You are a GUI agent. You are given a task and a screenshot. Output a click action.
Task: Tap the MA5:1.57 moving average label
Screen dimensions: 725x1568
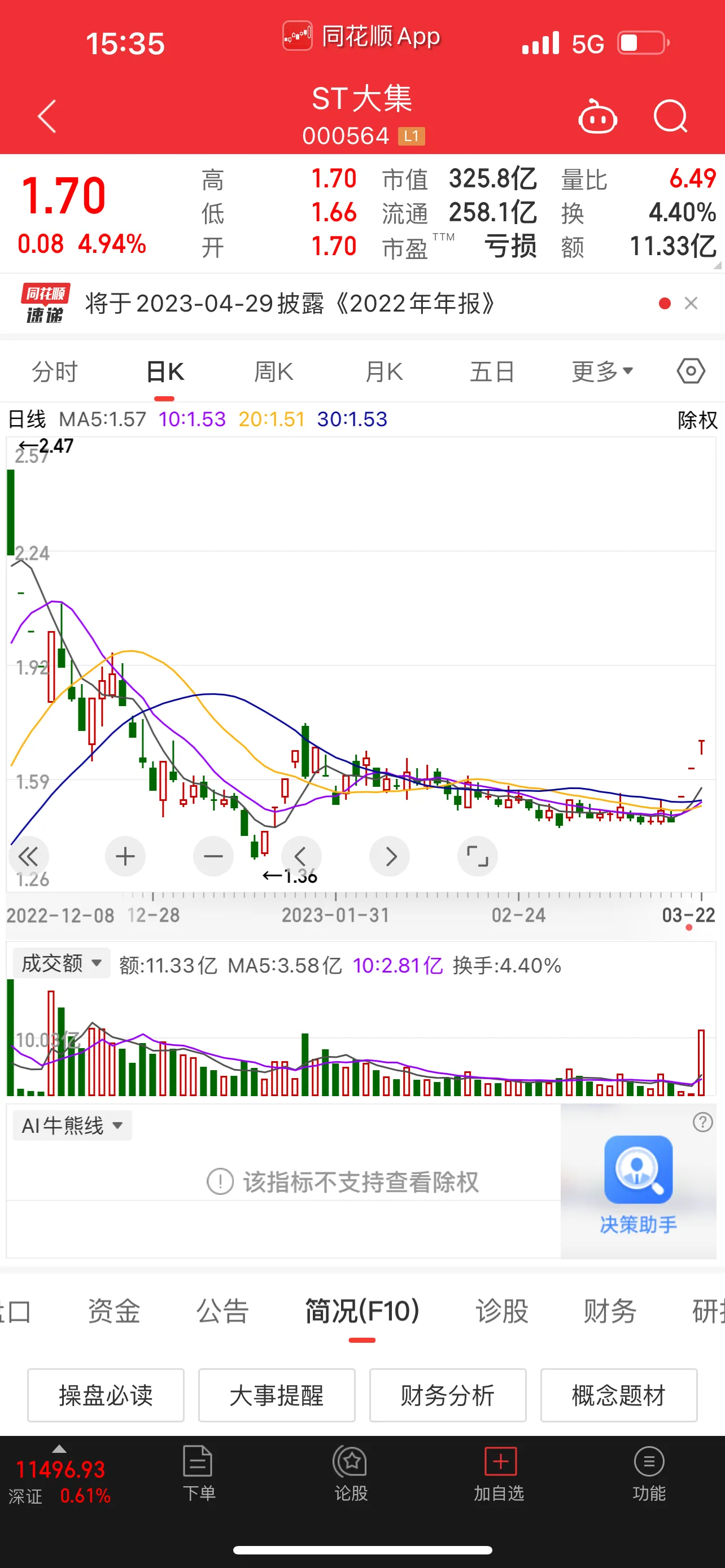click(102, 419)
